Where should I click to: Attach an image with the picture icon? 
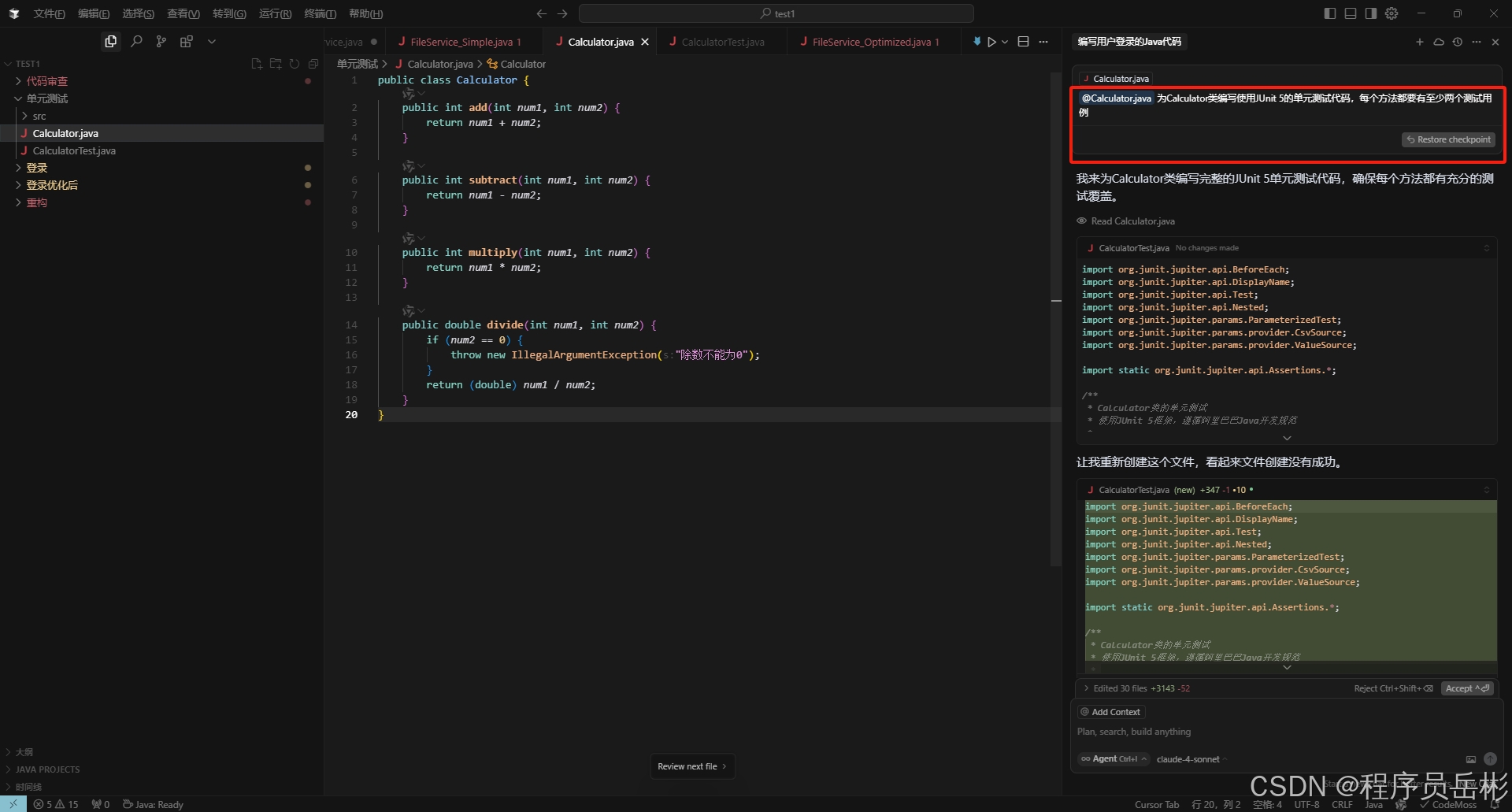[x=1470, y=759]
